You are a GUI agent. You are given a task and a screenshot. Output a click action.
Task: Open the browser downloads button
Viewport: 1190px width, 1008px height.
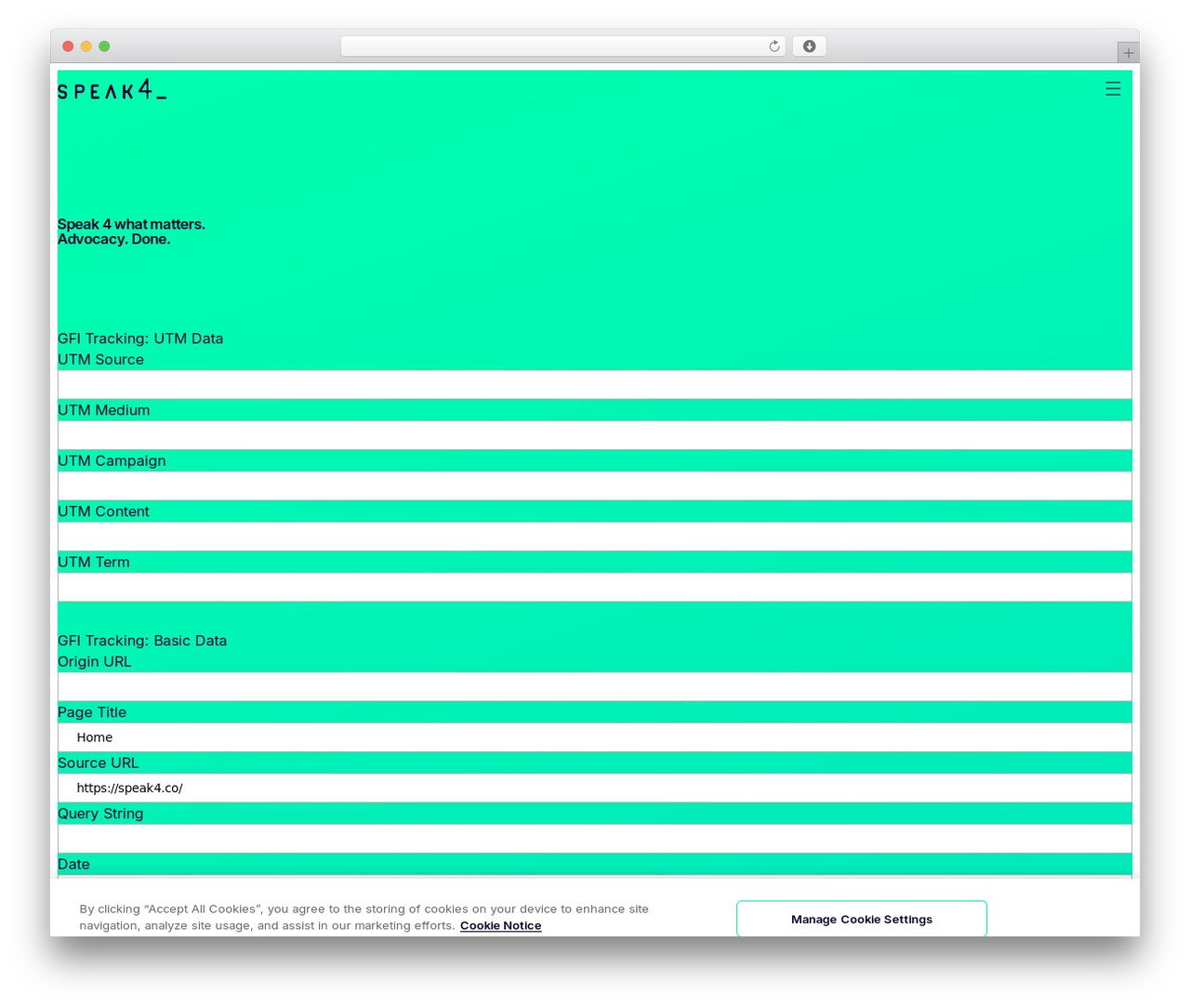(809, 46)
